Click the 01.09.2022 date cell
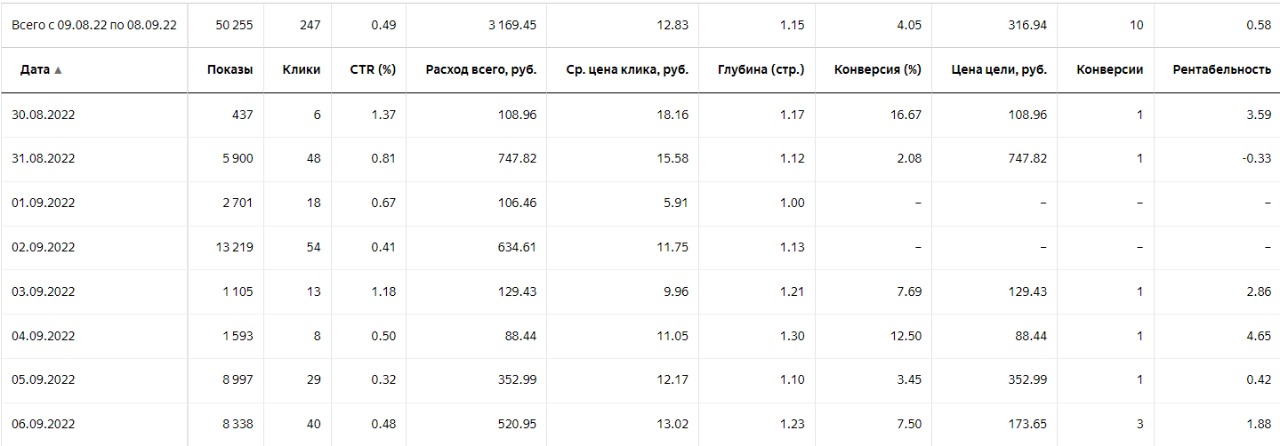Image resolution: width=1280 pixels, height=446 pixels. tap(43, 203)
